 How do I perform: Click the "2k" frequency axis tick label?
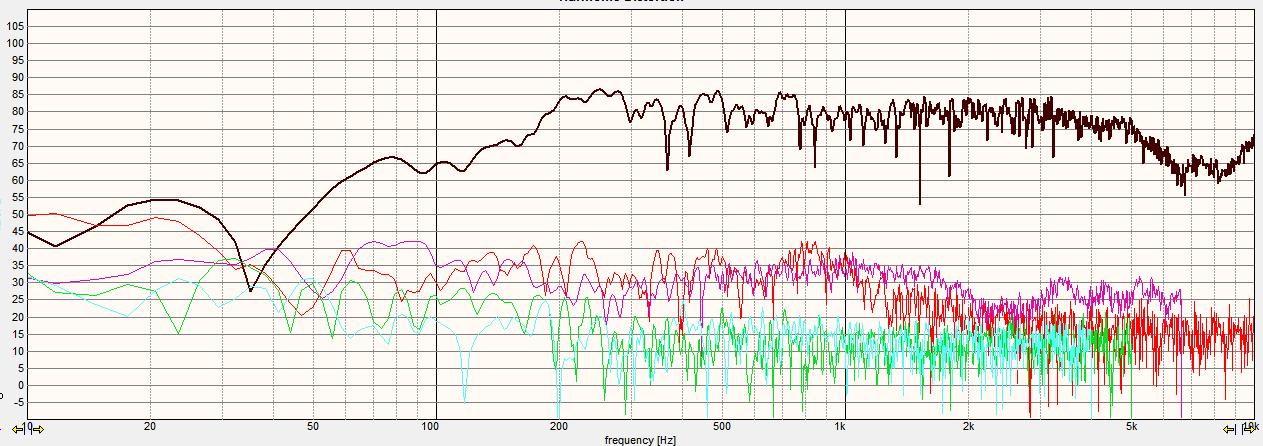[x=968, y=426]
